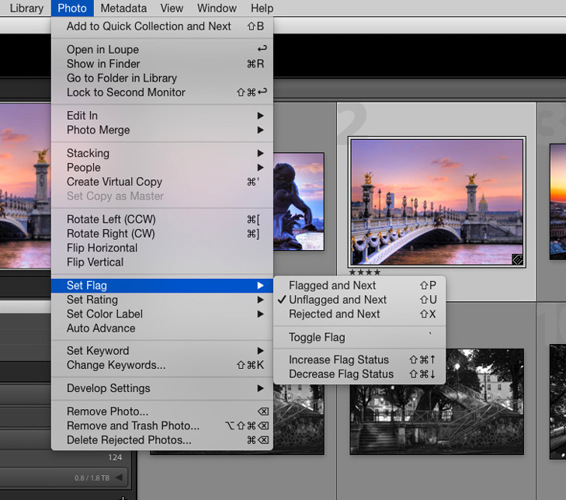Close the highlighted Photo menu
Viewport: 566px width, 500px height.
pos(72,8)
